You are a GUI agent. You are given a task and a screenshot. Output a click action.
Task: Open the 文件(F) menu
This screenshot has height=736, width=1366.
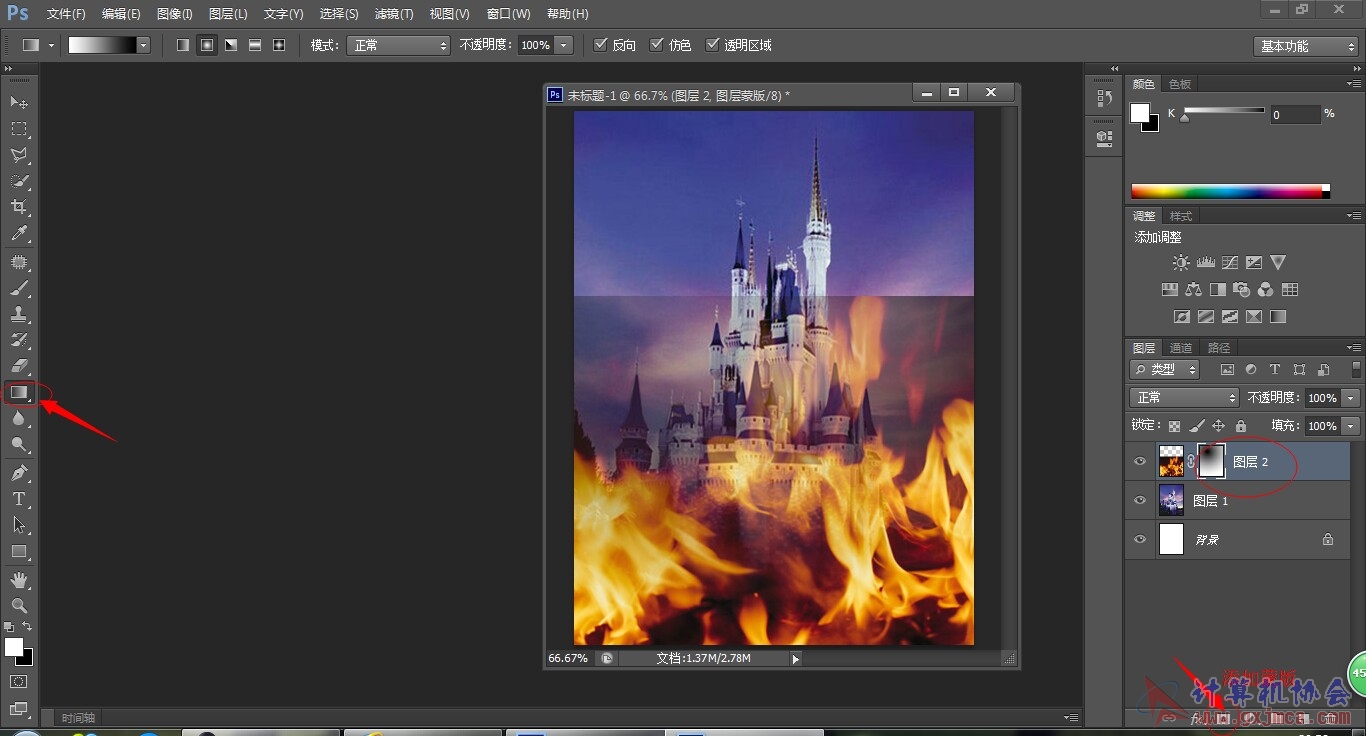[66, 14]
